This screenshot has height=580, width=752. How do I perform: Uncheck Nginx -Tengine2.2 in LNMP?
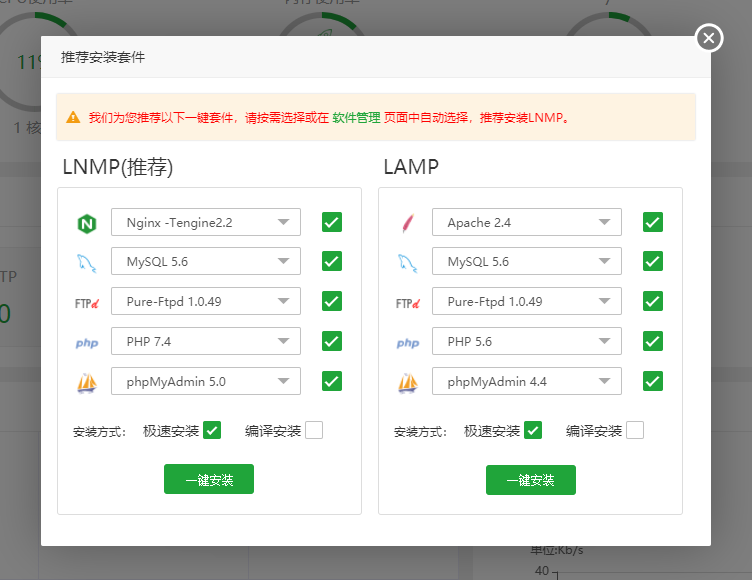point(332,222)
